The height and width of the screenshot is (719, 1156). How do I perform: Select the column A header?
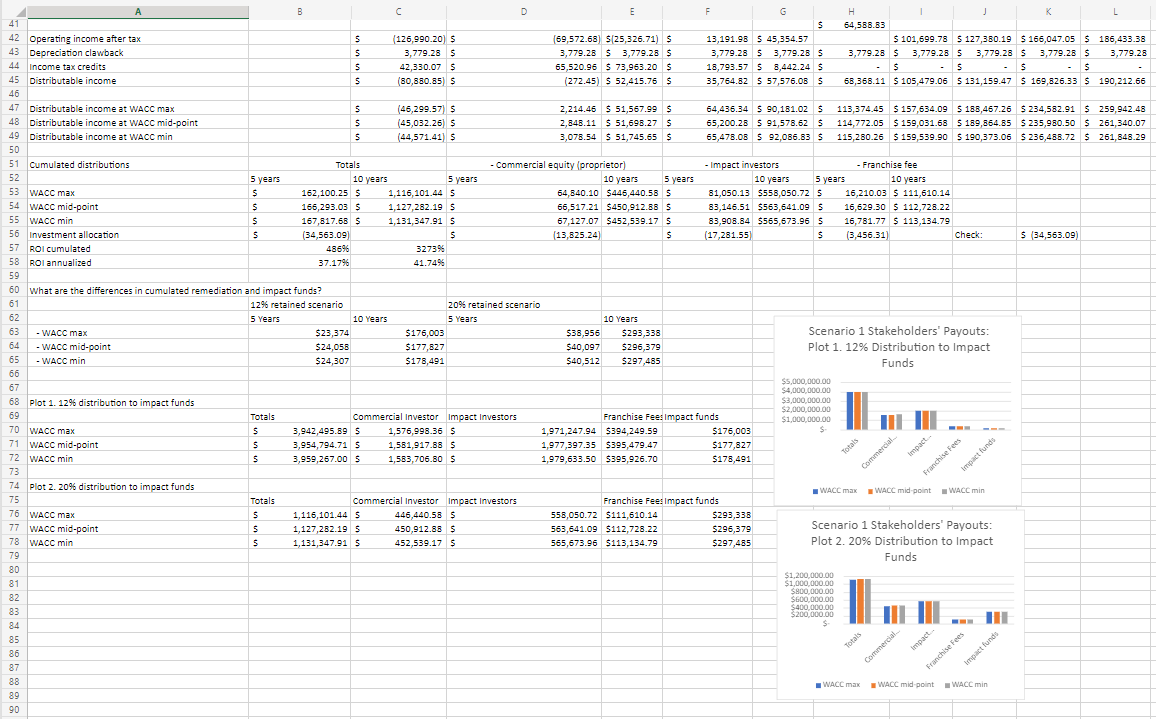point(137,10)
